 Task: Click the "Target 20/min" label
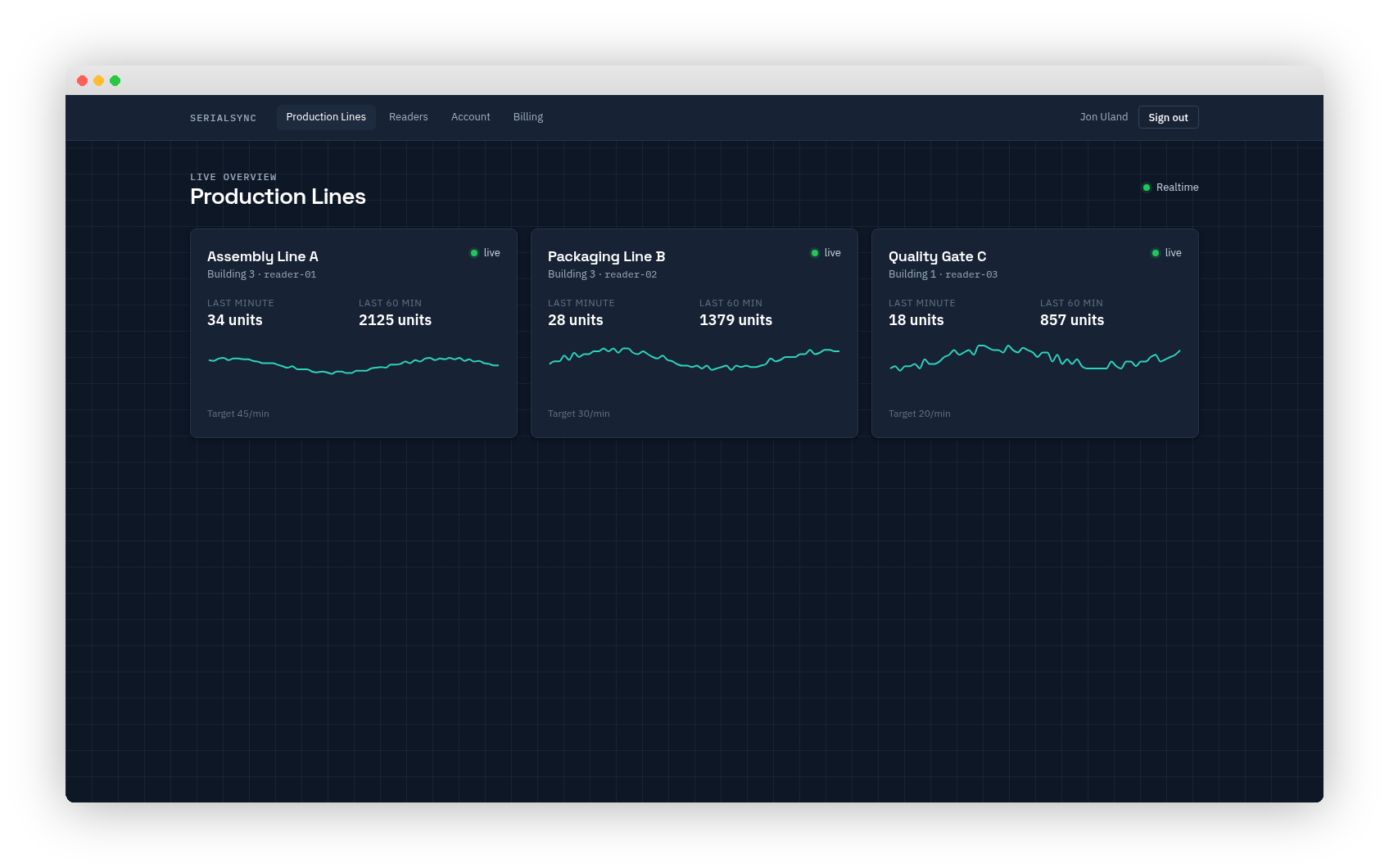pyautogui.click(x=920, y=414)
